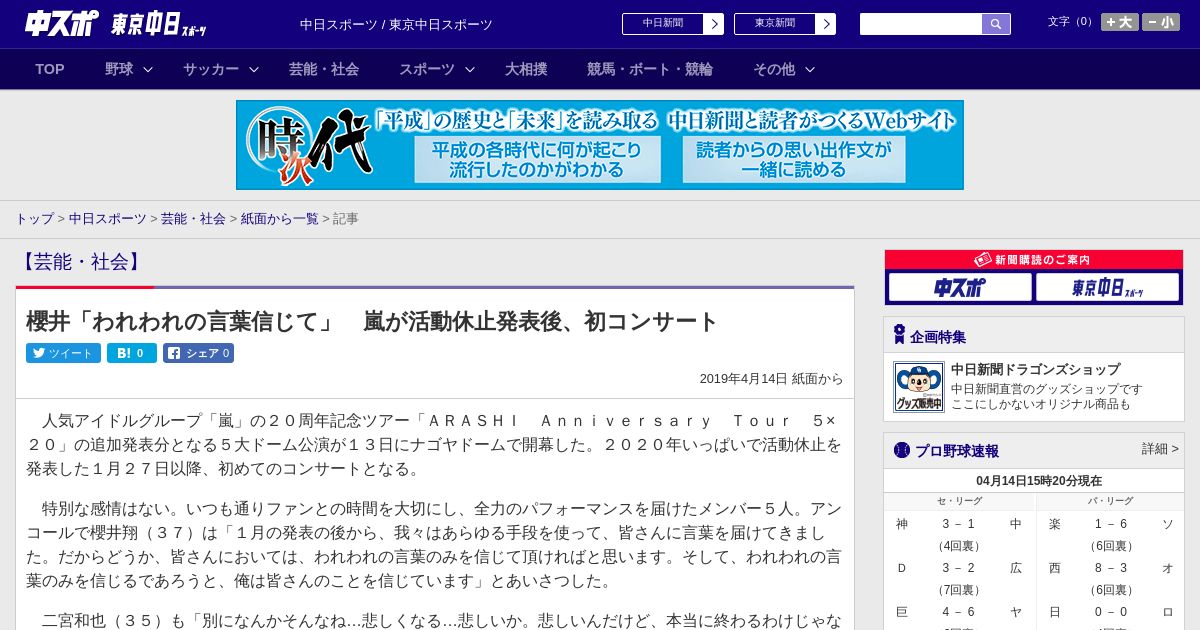Click 新聞購読のご案内 red header
Screen dimensions: 1200x630
click(1034, 260)
